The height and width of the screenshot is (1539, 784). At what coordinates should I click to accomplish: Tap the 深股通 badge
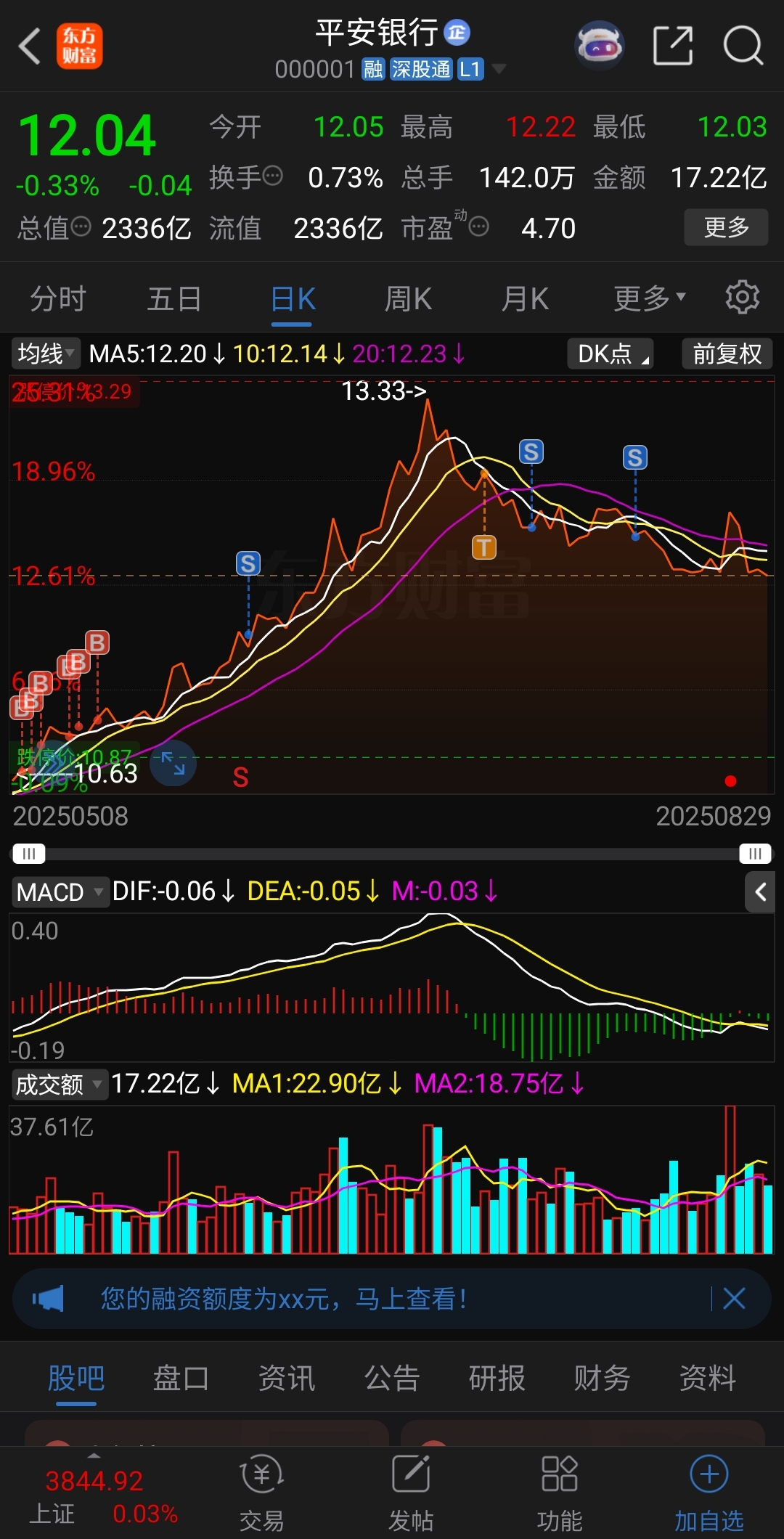point(421,70)
